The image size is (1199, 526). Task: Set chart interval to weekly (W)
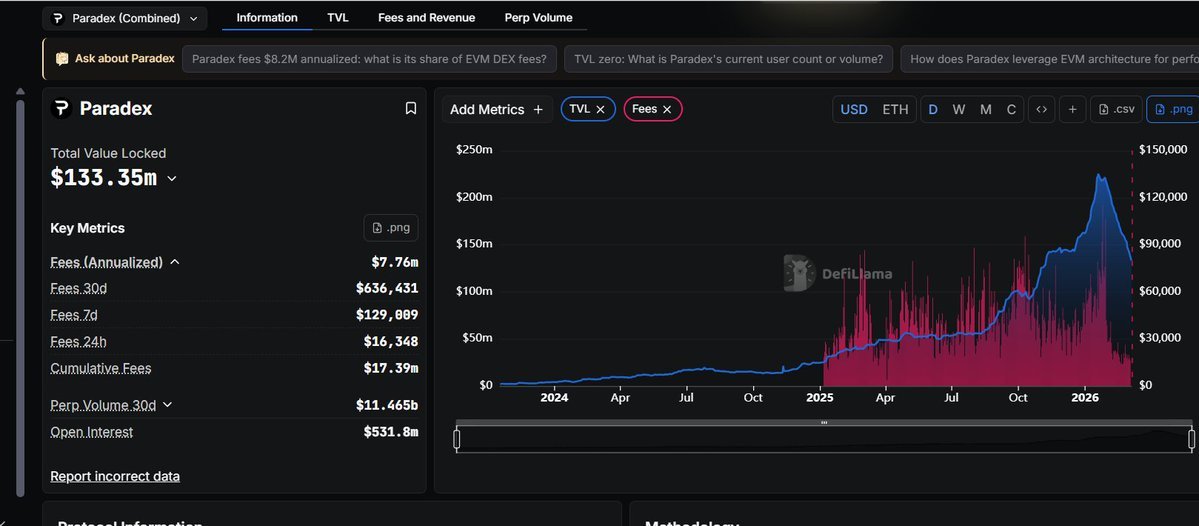coord(959,109)
